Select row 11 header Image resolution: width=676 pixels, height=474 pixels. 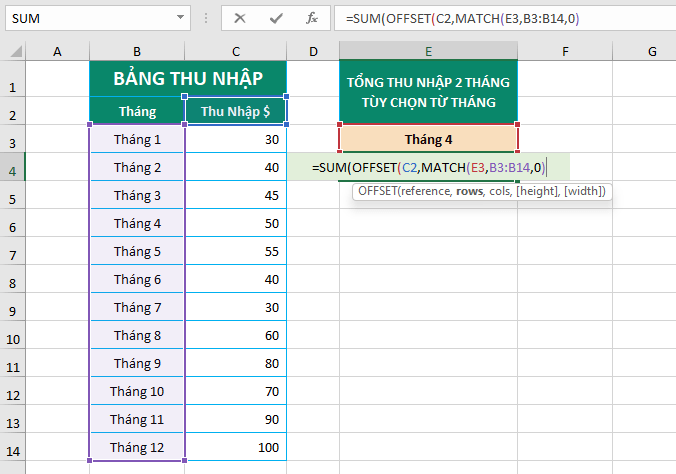pos(13,363)
